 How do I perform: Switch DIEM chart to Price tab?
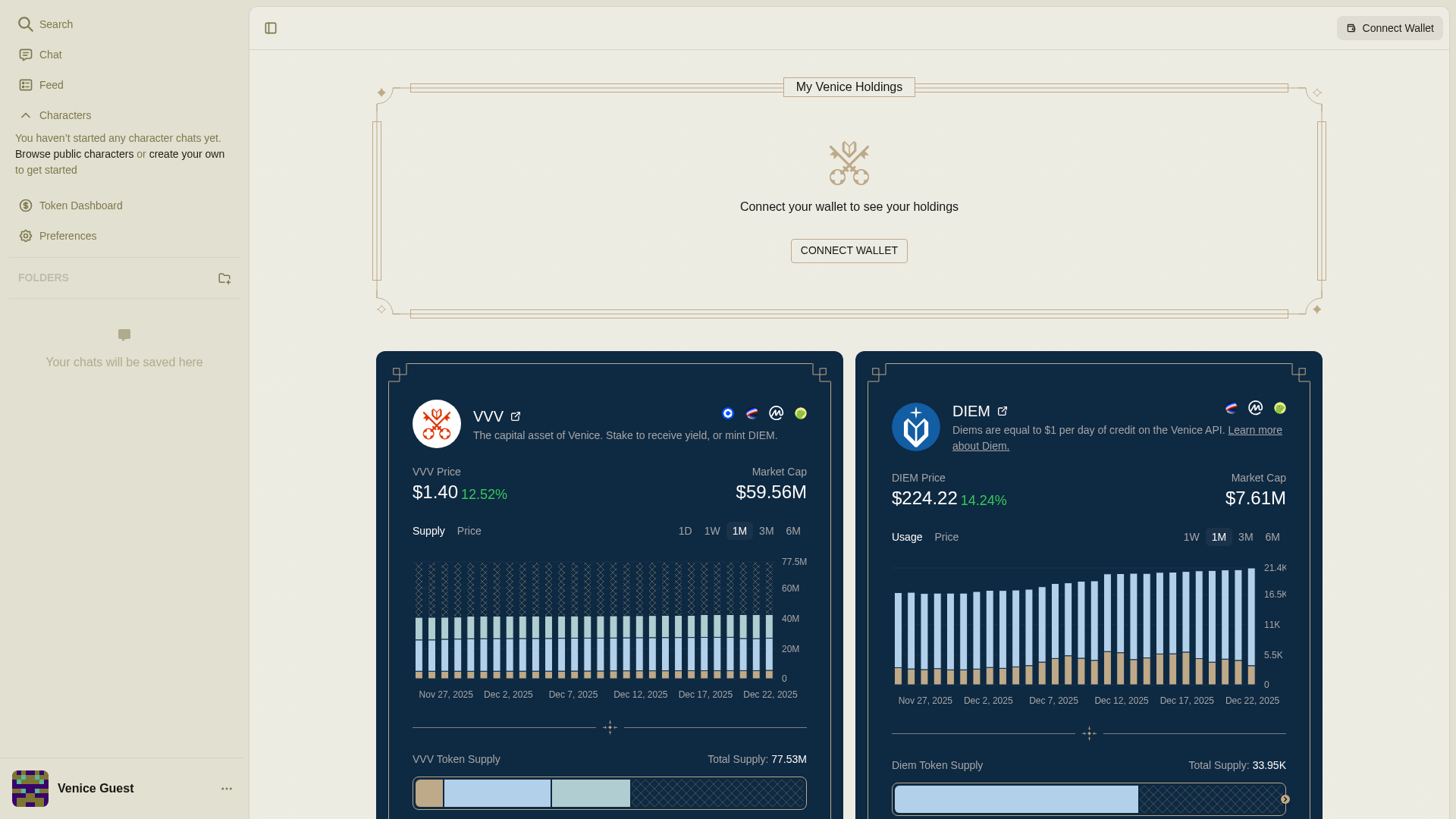pos(946,537)
